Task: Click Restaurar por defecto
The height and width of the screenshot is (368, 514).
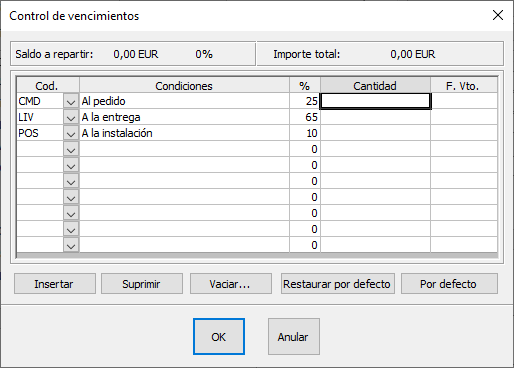Action: click(x=338, y=284)
